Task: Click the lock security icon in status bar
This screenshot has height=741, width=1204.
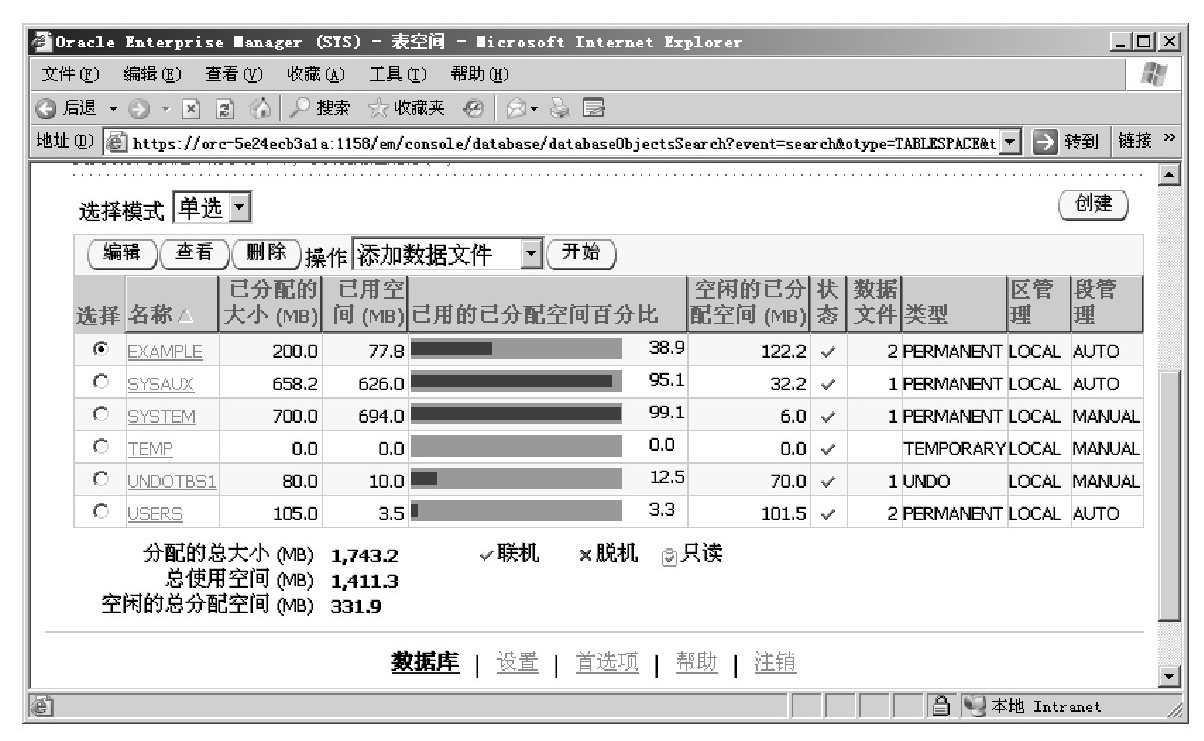Action: (940, 706)
